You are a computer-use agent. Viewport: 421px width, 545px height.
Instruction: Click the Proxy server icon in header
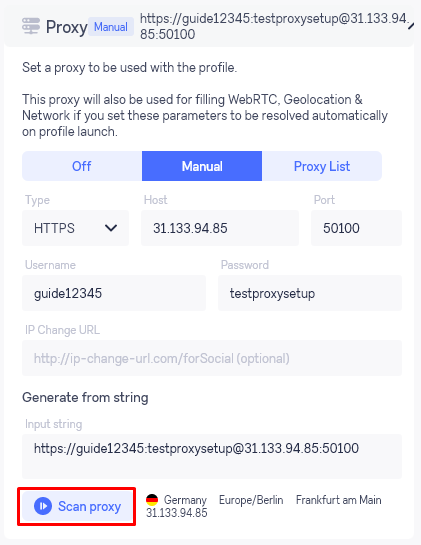click(31, 26)
